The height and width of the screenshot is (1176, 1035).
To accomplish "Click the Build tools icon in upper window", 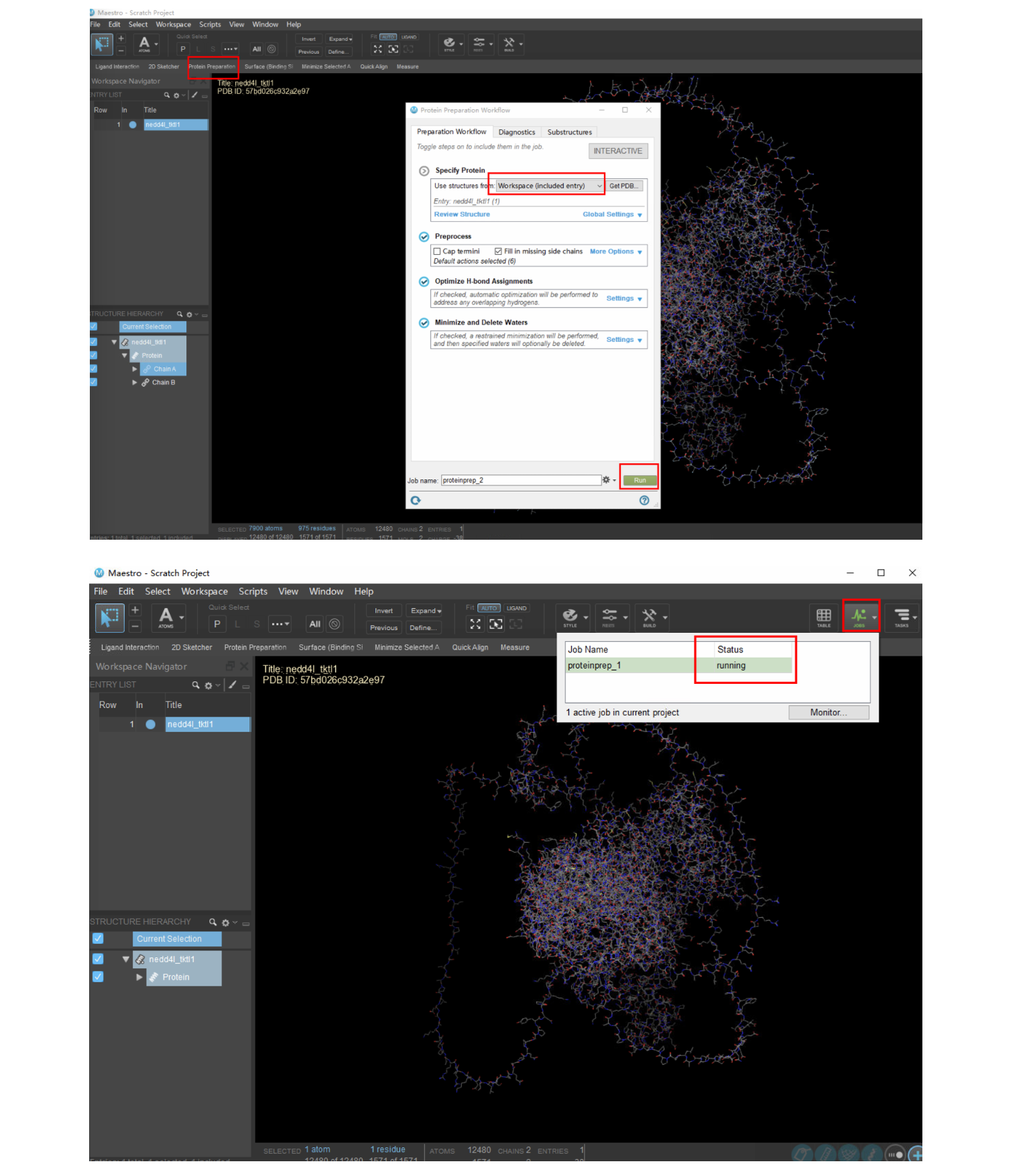I will click(509, 44).
